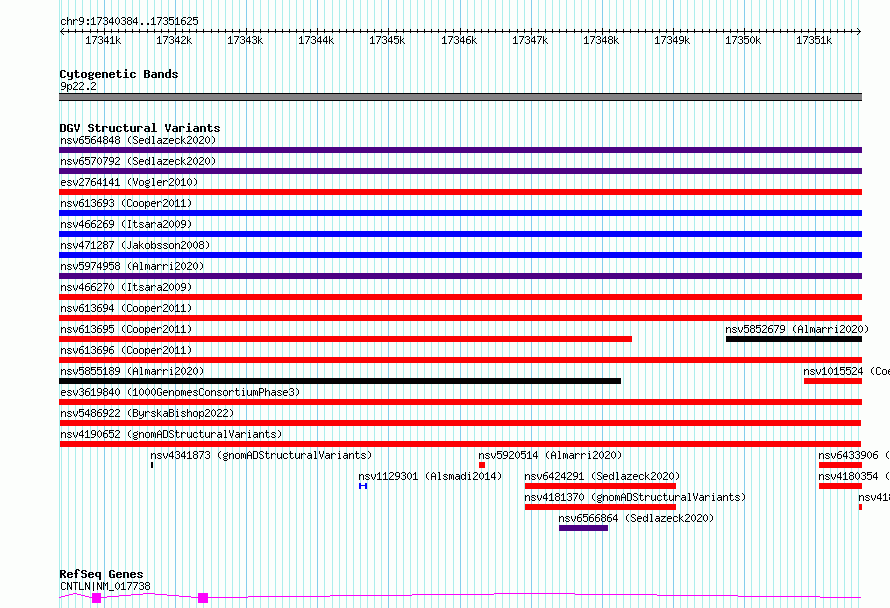Image resolution: width=890 pixels, height=608 pixels.
Task: Select red bar under nsv613696
Action: (x=460, y=360)
